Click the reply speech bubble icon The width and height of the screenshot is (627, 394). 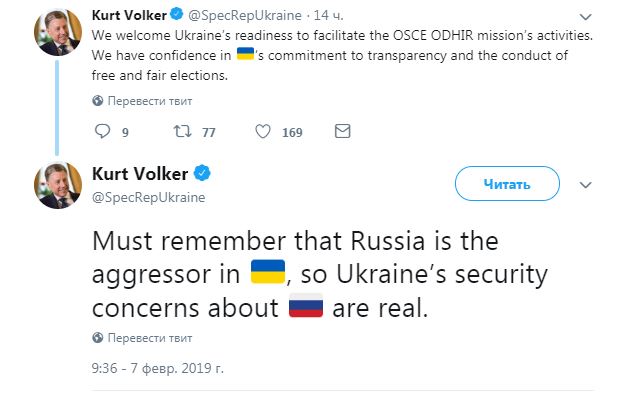tap(102, 131)
